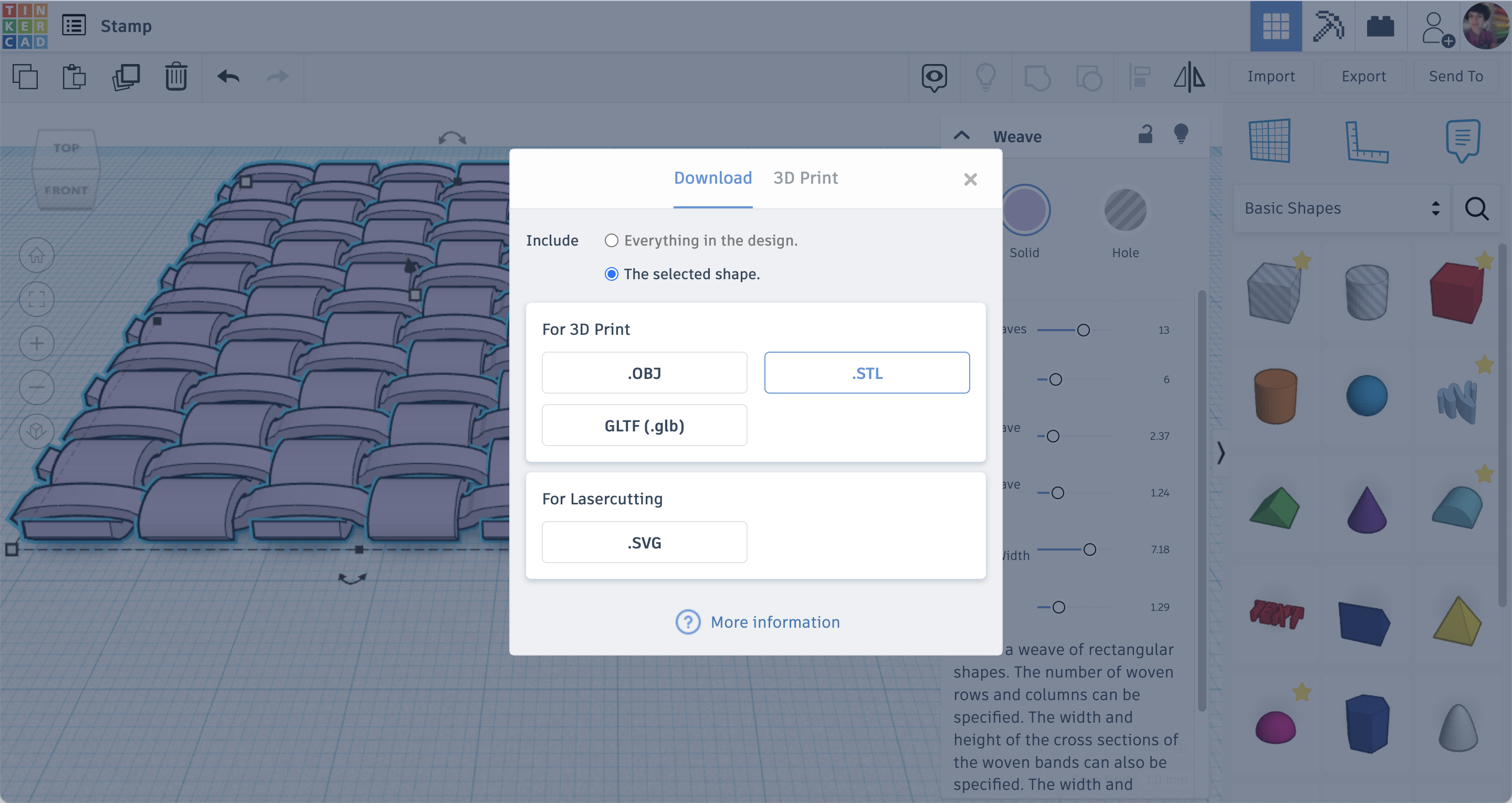Click the ruler tool icon
1512x803 pixels.
click(x=1366, y=141)
